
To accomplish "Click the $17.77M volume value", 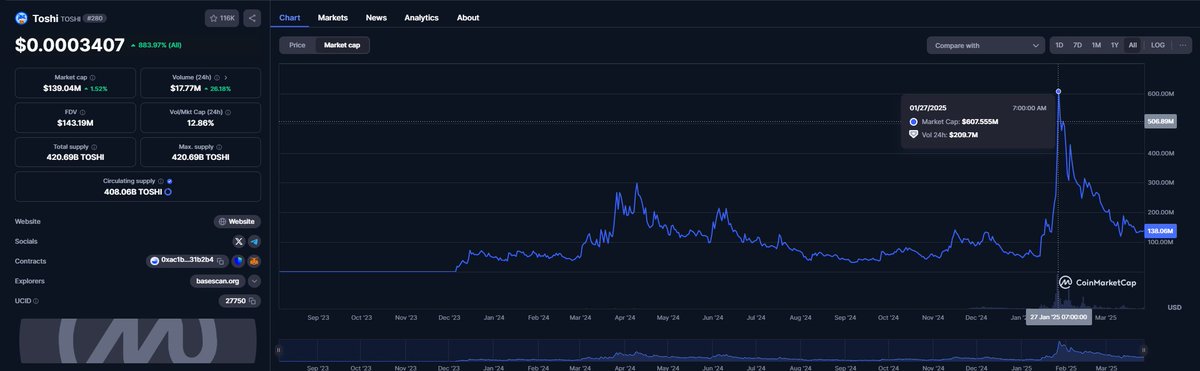I will pos(187,88).
